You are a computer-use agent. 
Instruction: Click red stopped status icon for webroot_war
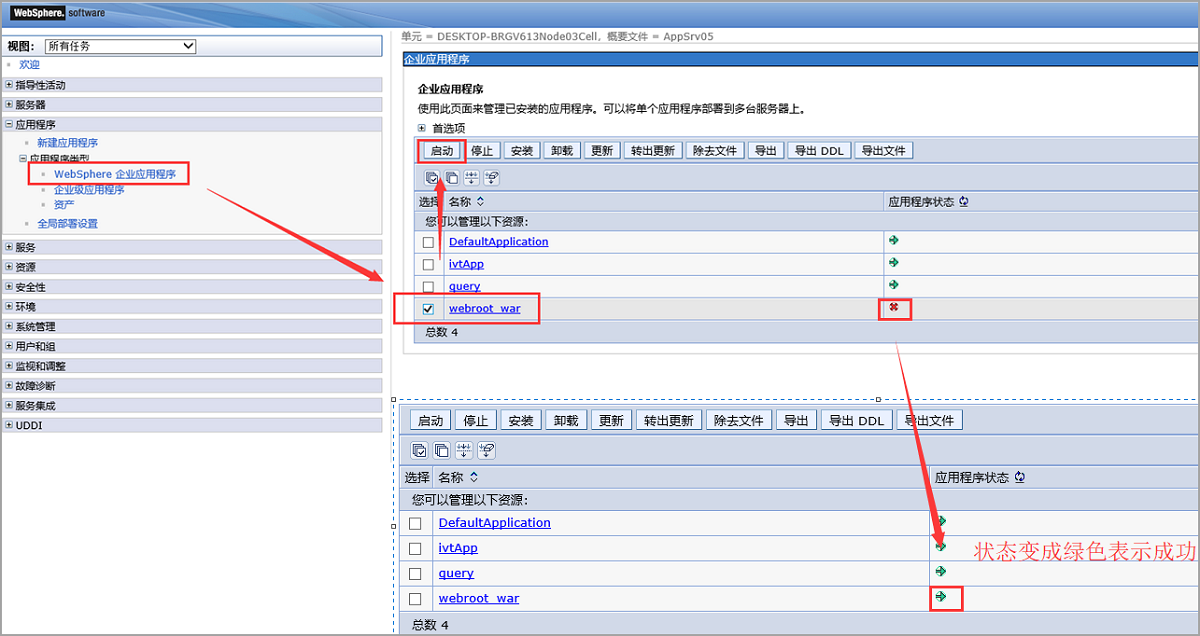point(894,308)
